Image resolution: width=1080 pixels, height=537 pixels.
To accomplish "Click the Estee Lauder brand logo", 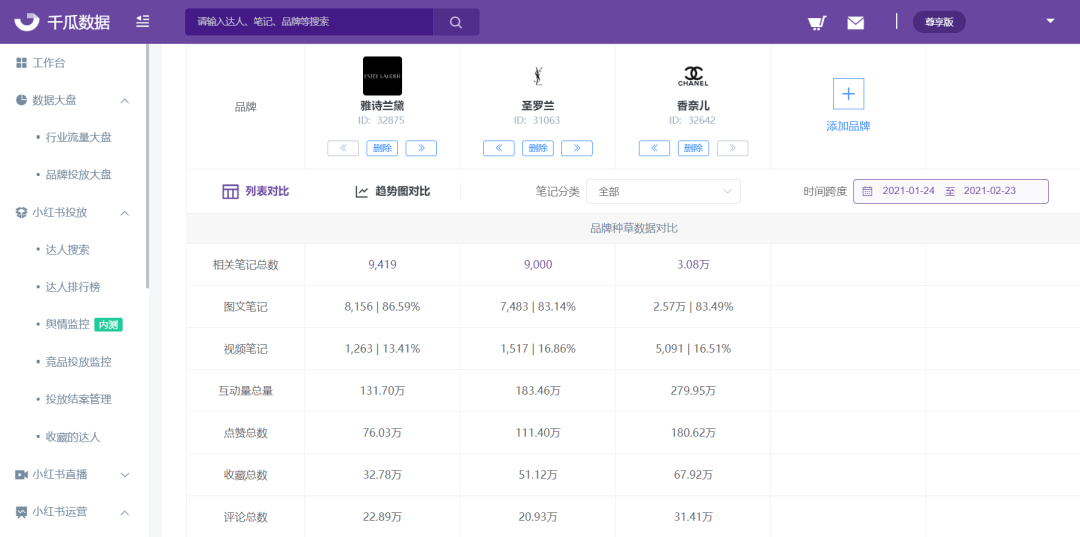I will tap(382, 76).
